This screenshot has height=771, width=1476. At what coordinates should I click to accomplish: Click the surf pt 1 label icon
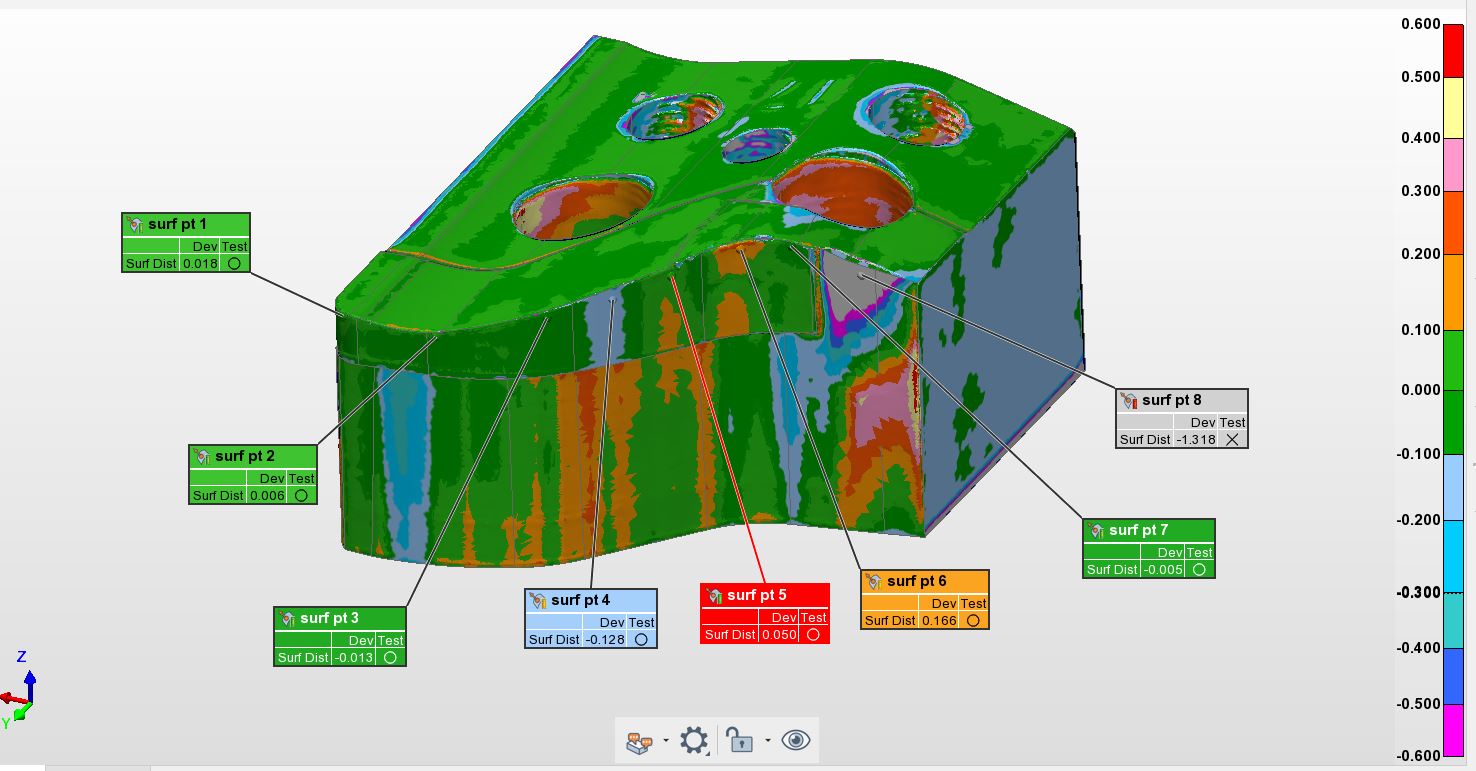tap(135, 224)
